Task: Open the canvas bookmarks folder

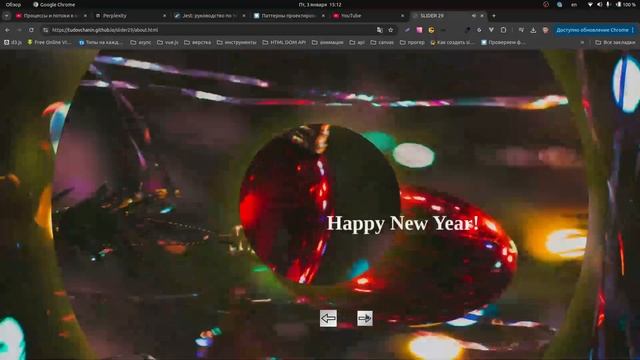Action: click(x=382, y=42)
